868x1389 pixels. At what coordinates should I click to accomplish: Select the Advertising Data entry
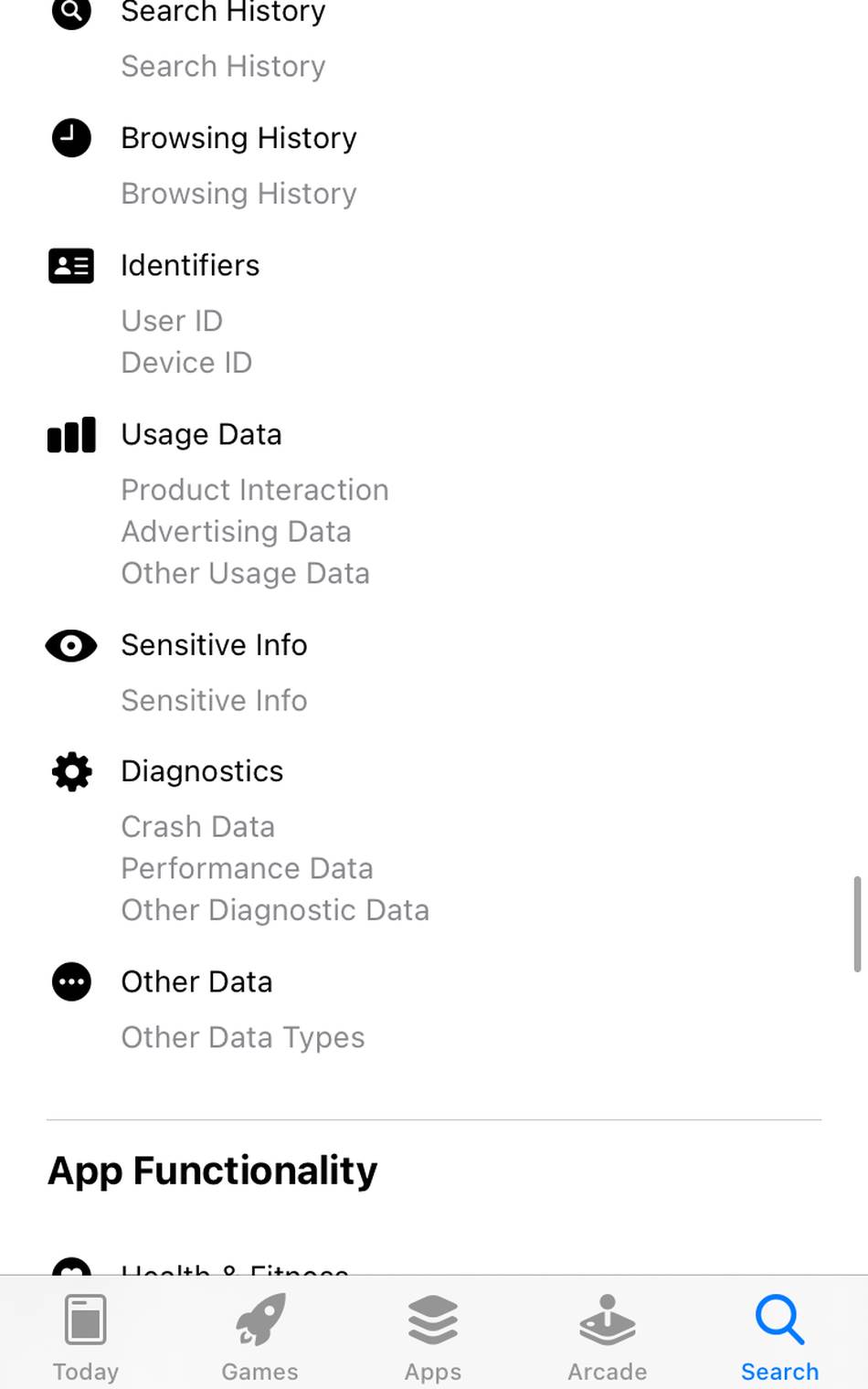(x=236, y=532)
